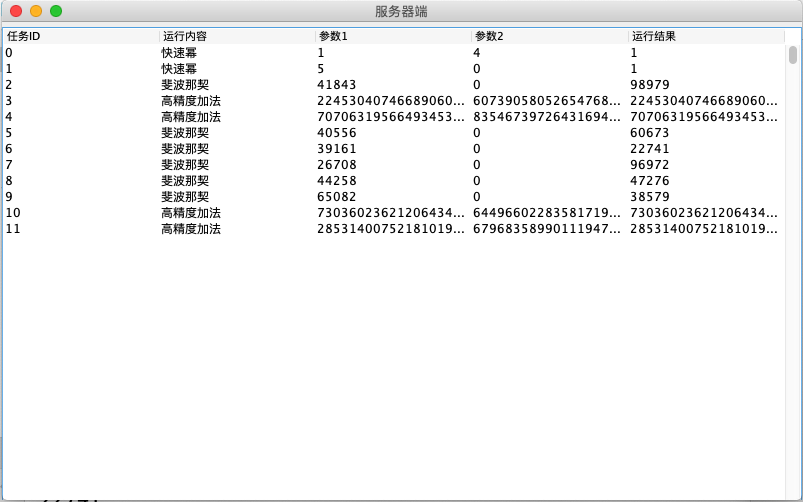Select task ID 8 cell
This screenshot has width=803, height=502.
coord(81,181)
